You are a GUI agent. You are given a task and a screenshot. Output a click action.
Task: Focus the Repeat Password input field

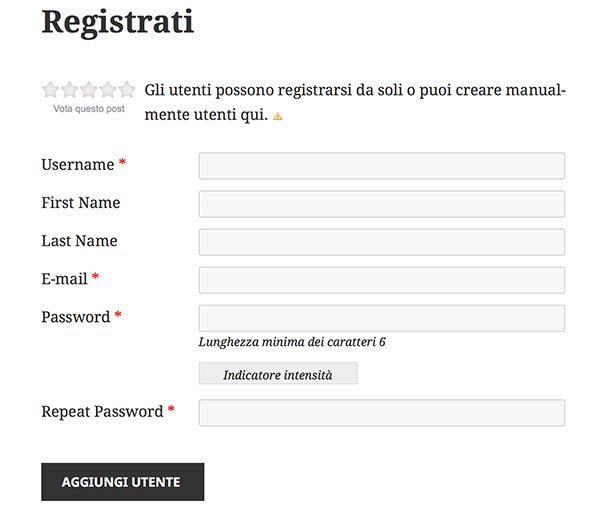point(382,413)
